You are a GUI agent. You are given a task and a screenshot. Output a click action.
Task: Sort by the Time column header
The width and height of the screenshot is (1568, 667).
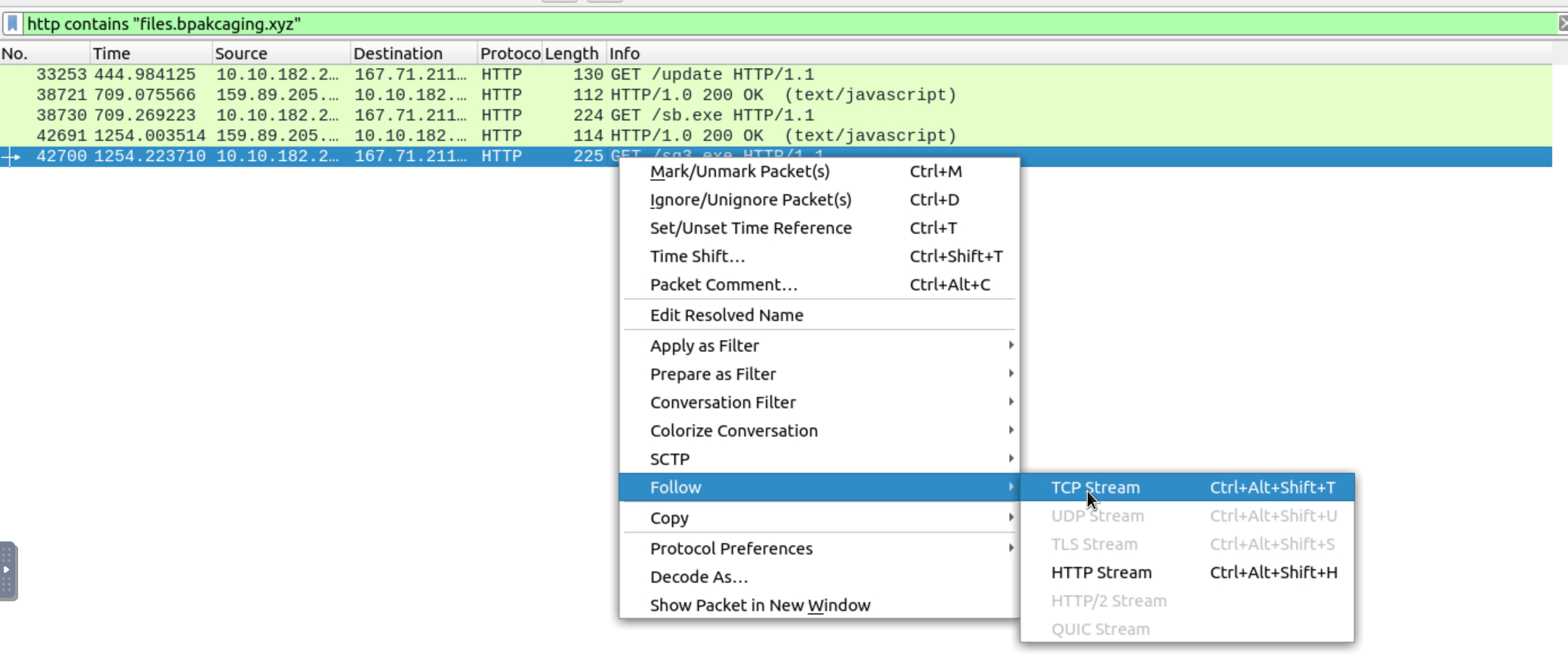tap(150, 53)
